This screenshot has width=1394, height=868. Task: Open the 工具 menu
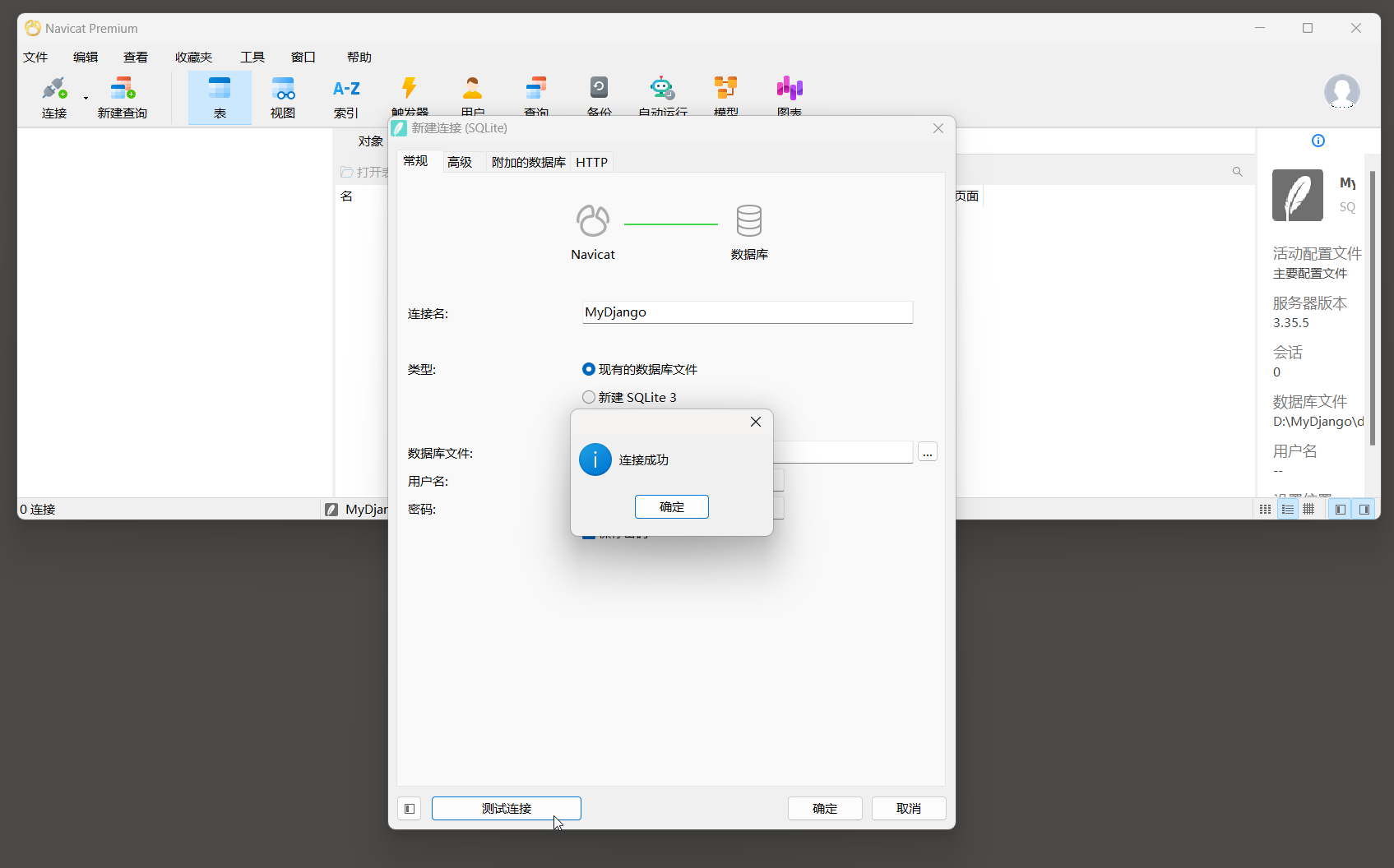point(252,57)
